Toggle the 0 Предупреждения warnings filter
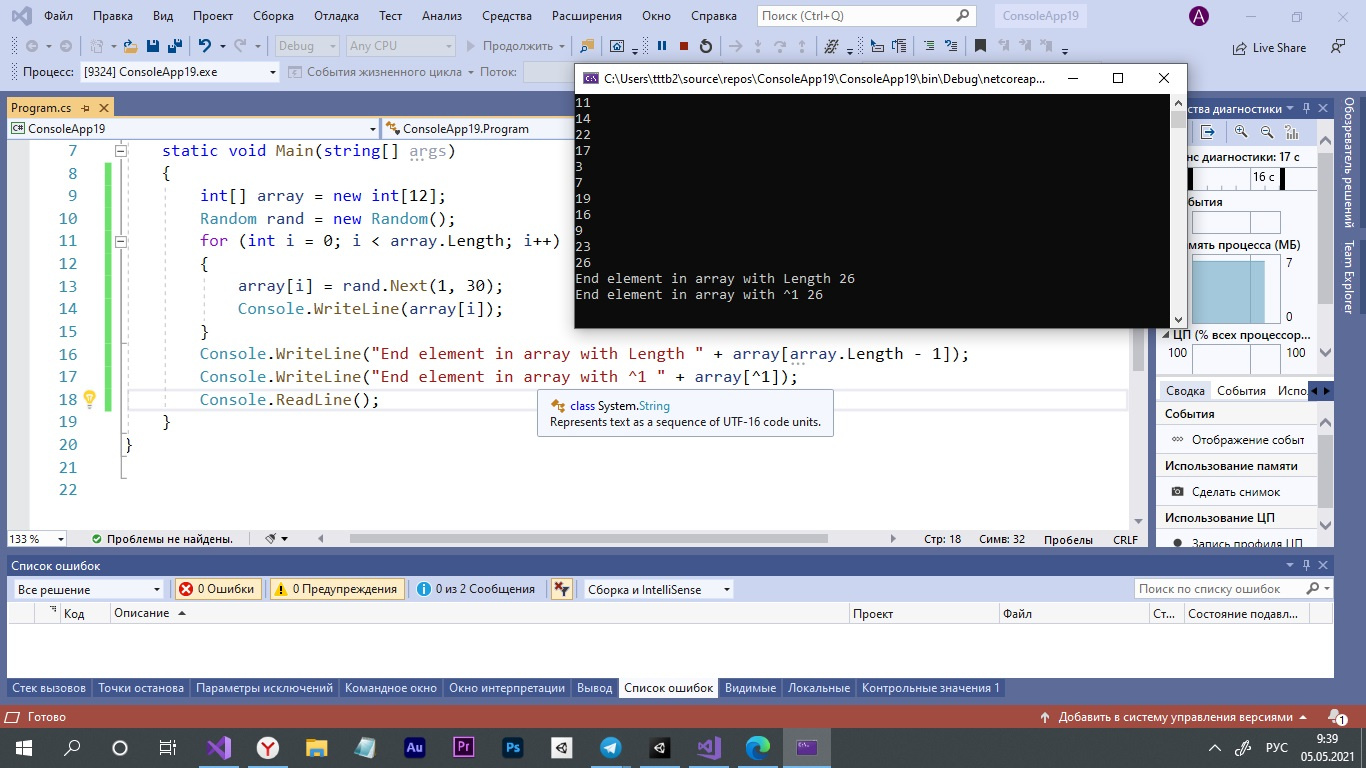 (337, 589)
